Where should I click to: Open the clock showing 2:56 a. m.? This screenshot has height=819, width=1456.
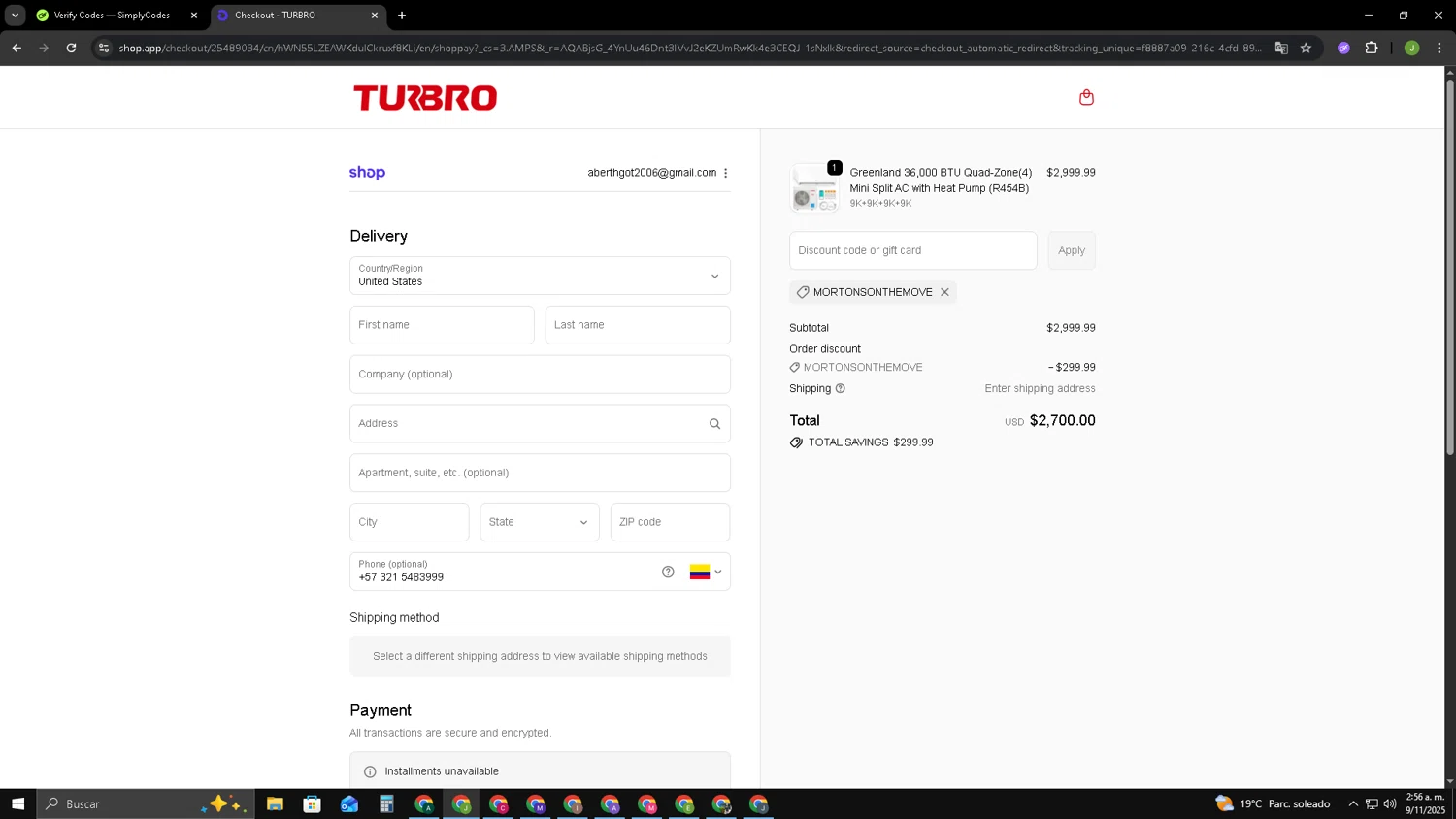(x=1425, y=803)
